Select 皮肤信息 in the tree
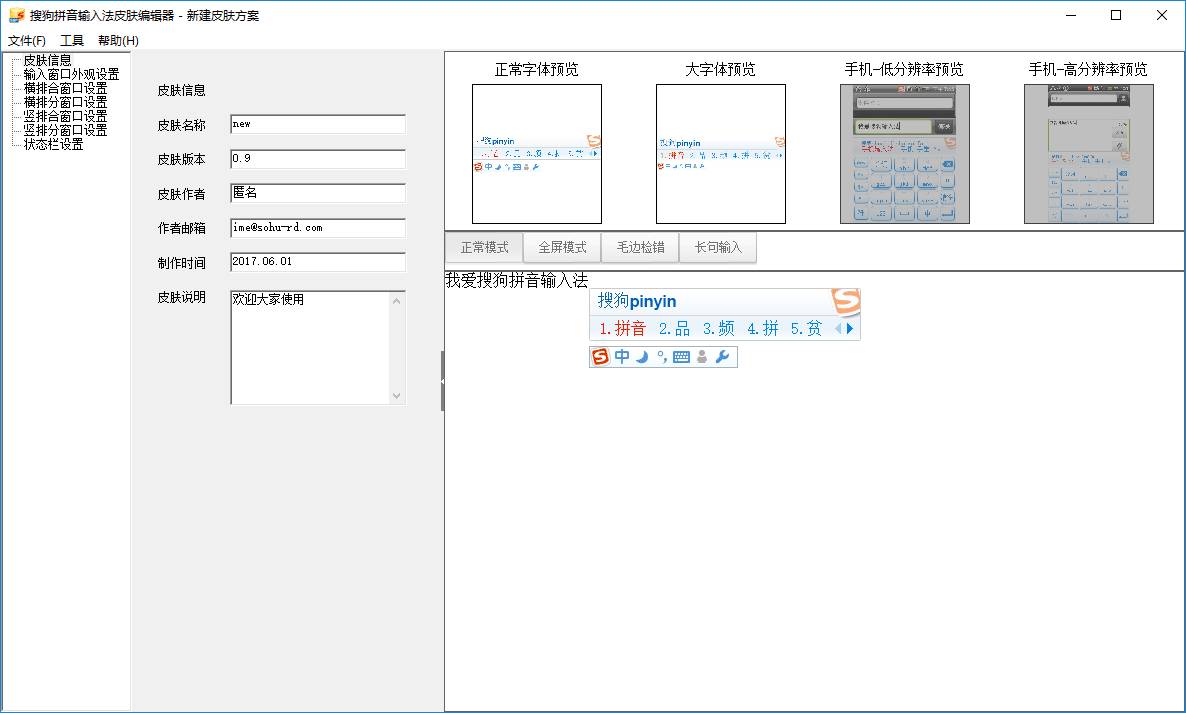 48,60
